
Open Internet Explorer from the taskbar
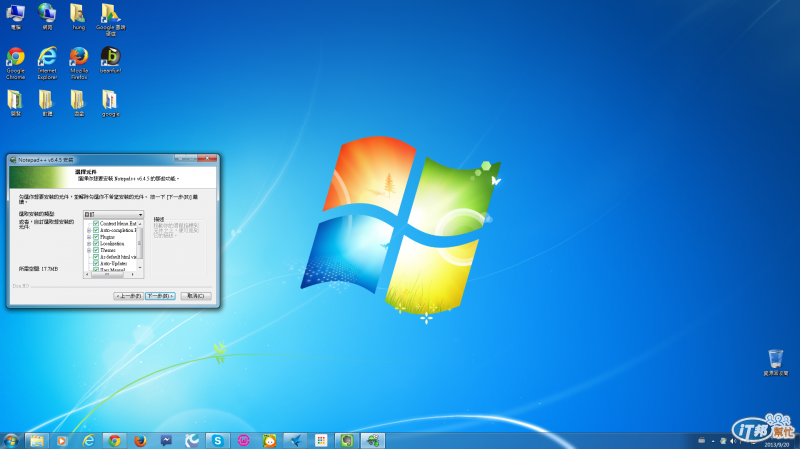(x=88, y=440)
